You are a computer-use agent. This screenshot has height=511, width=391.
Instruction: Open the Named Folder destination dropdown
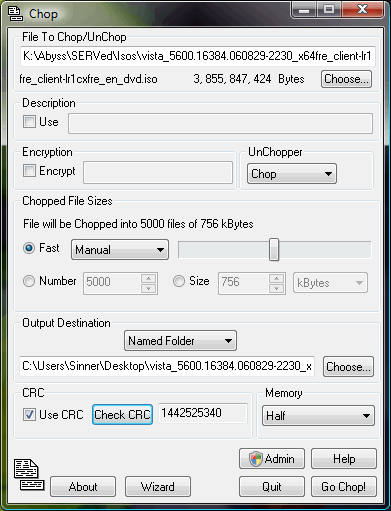click(x=180, y=341)
